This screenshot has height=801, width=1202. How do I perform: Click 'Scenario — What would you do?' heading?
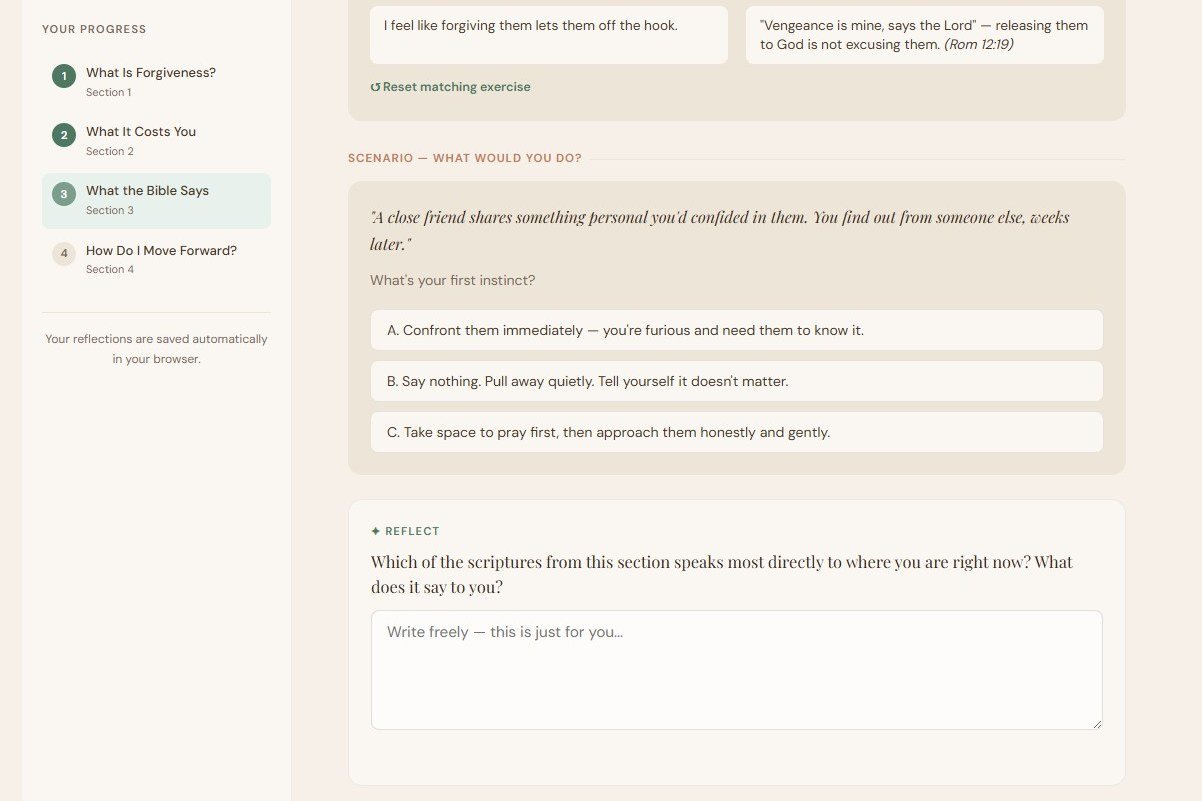(x=465, y=158)
